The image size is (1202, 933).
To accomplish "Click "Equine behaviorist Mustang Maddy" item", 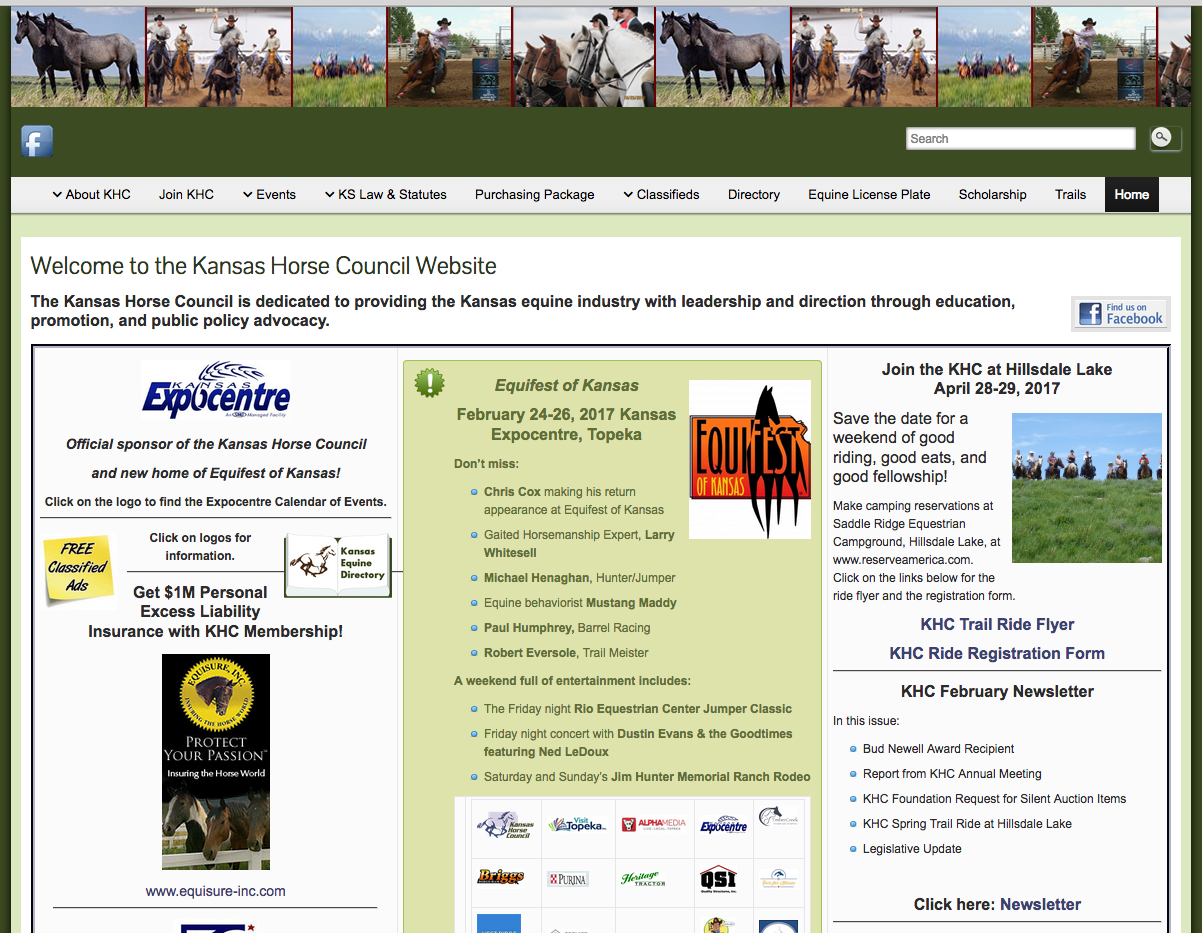I will tap(580, 603).
